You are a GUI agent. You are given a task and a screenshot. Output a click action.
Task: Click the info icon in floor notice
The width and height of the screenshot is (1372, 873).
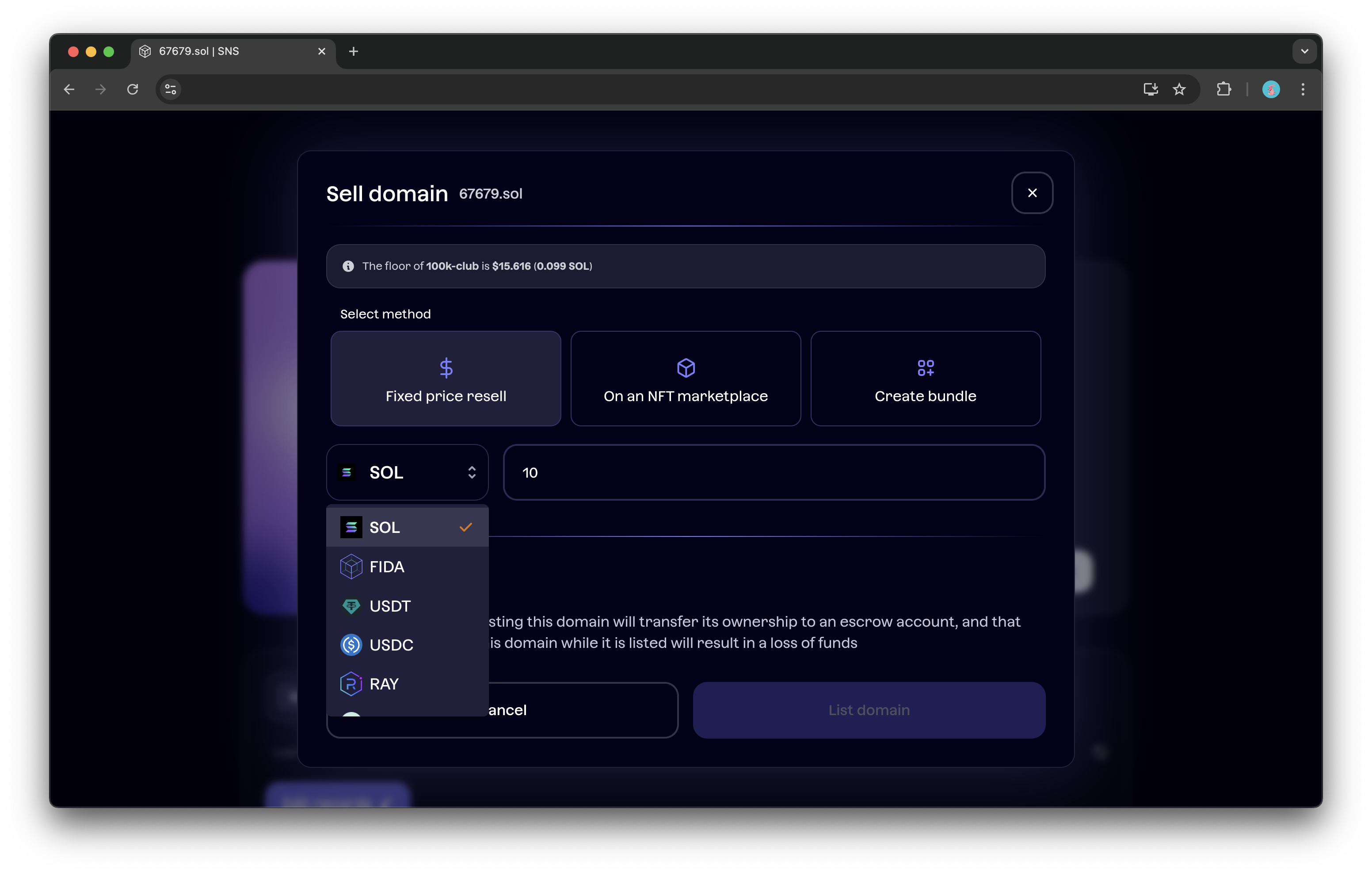pos(348,266)
